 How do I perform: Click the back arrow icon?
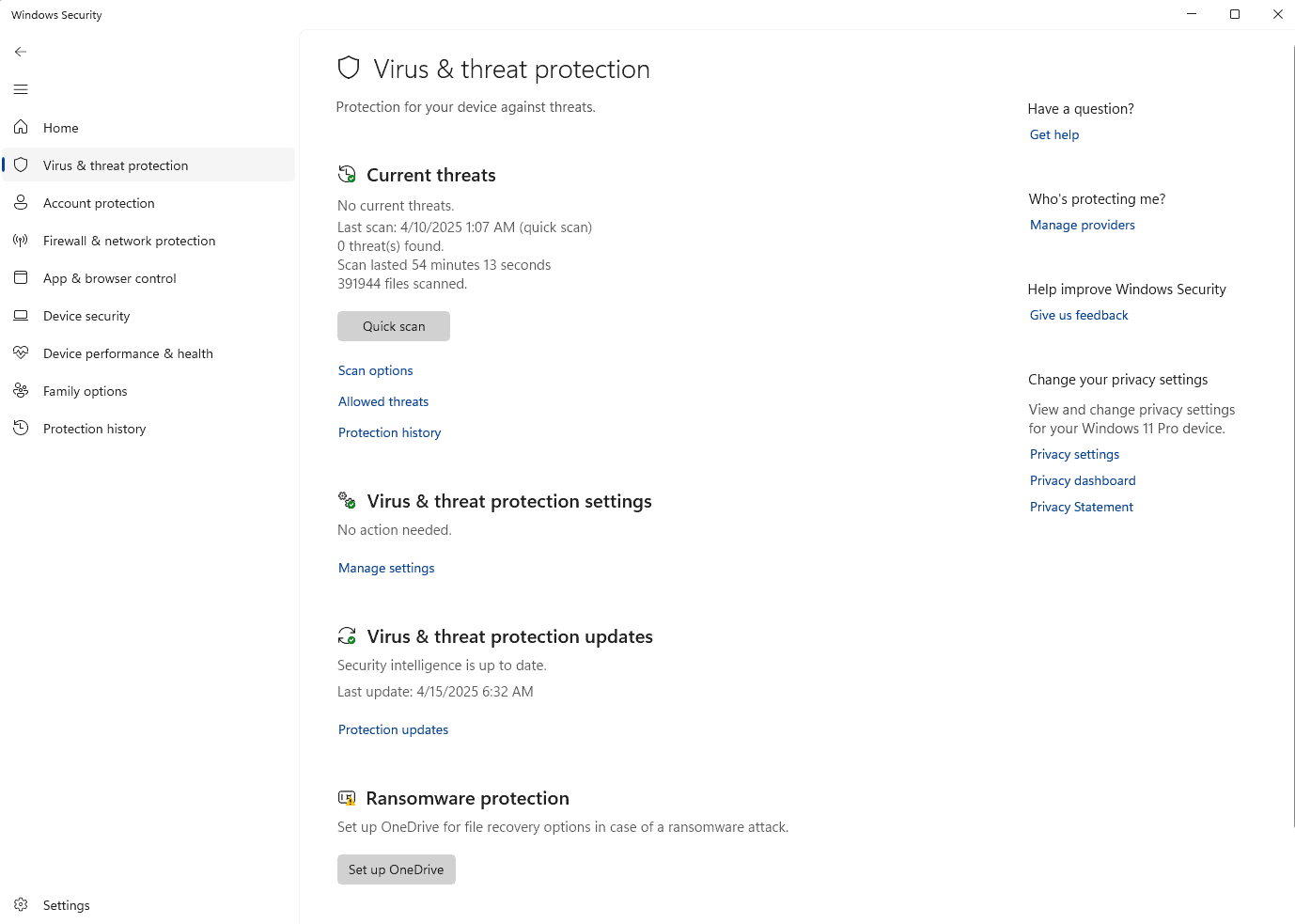21,52
